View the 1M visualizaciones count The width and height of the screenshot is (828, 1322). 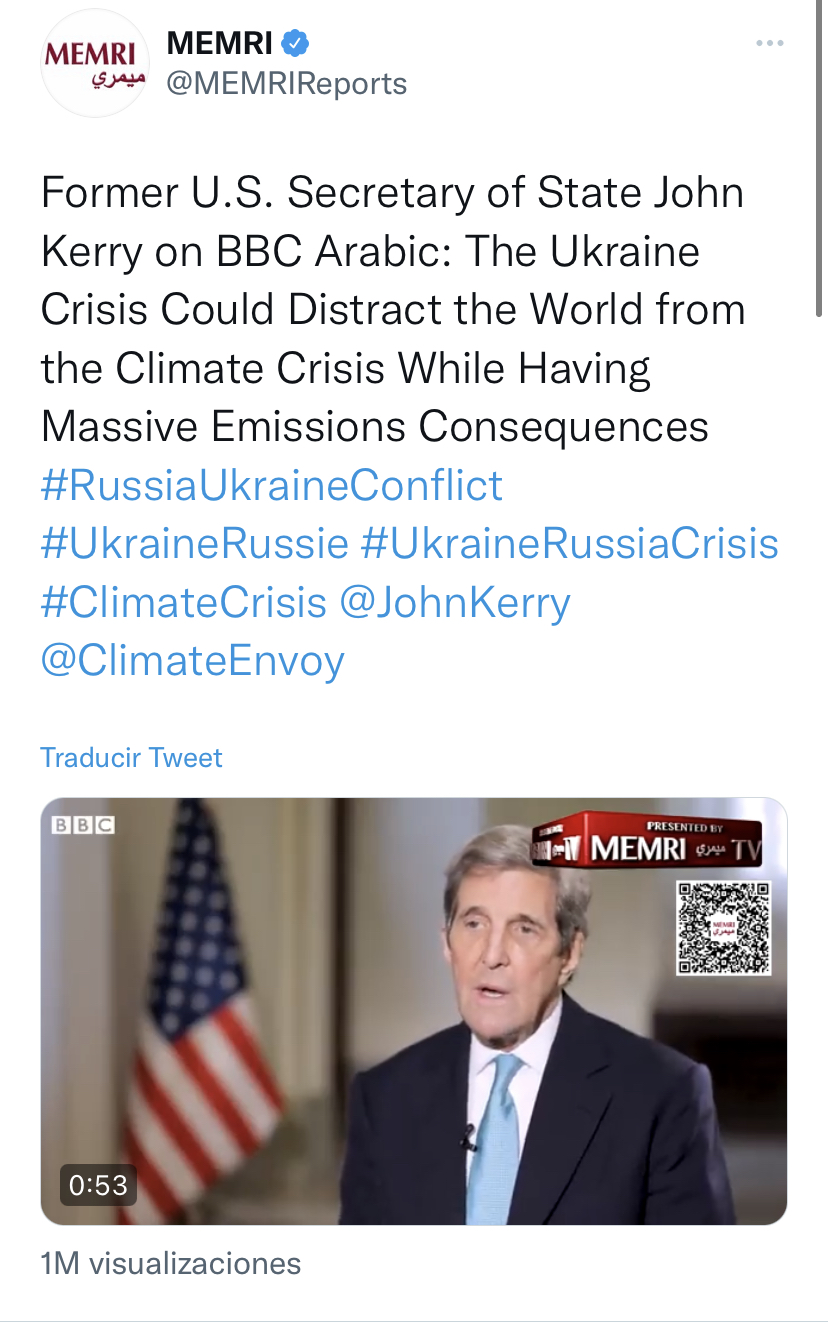tap(171, 1263)
